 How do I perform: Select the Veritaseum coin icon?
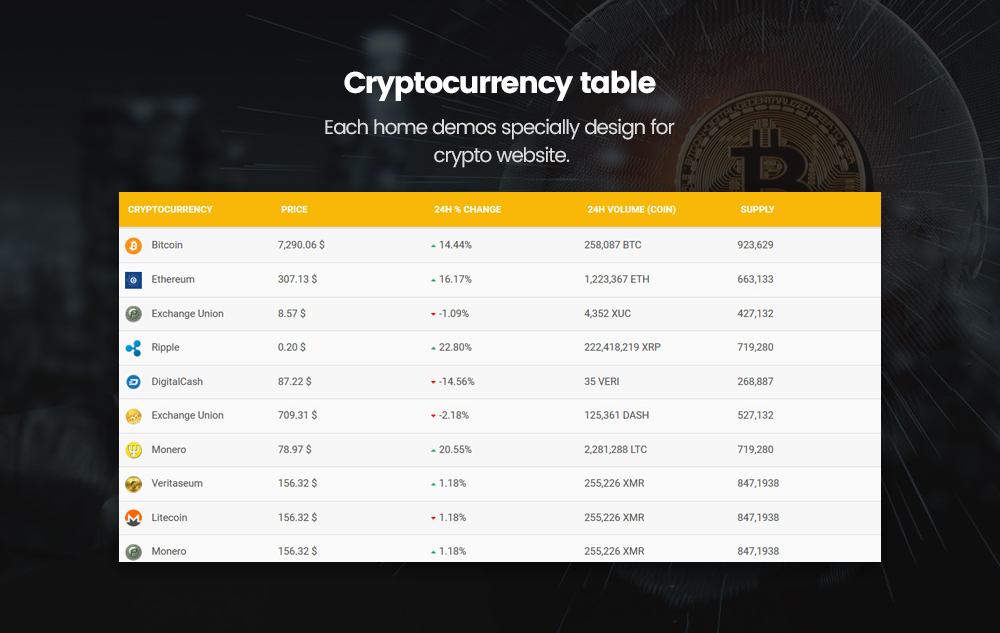click(x=134, y=483)
